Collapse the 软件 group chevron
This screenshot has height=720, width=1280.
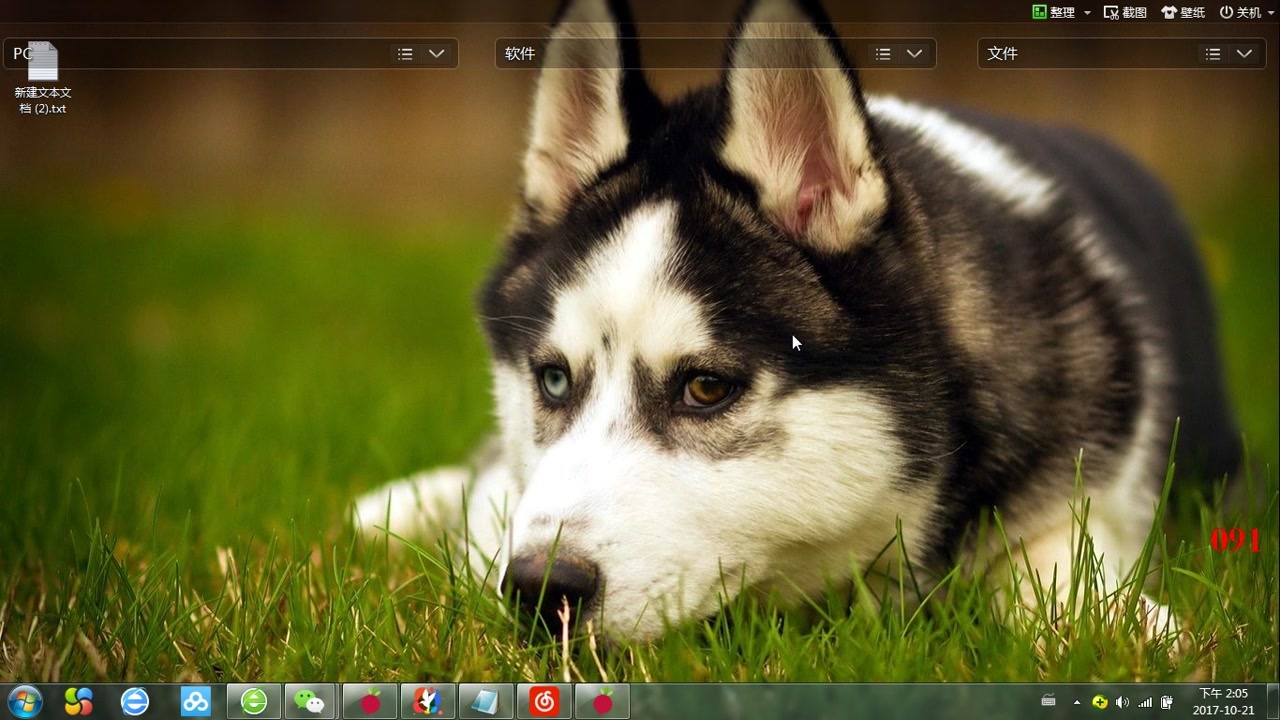(914, 54)
